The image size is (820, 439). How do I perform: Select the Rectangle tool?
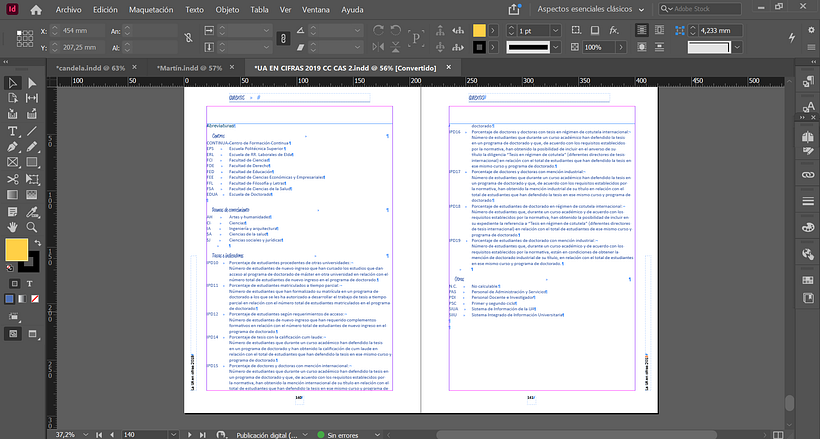pyautogui.click(x=32, y=163)
